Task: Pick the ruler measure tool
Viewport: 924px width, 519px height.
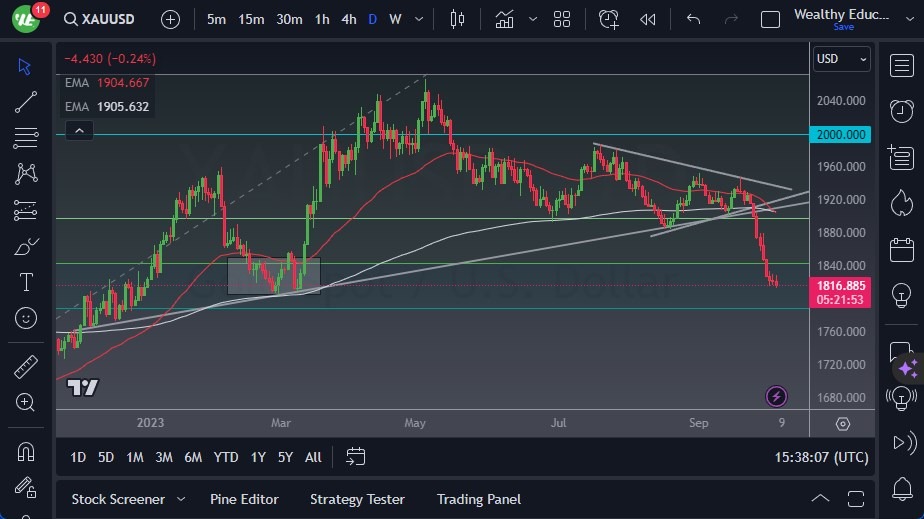Action: coord(26,367)
